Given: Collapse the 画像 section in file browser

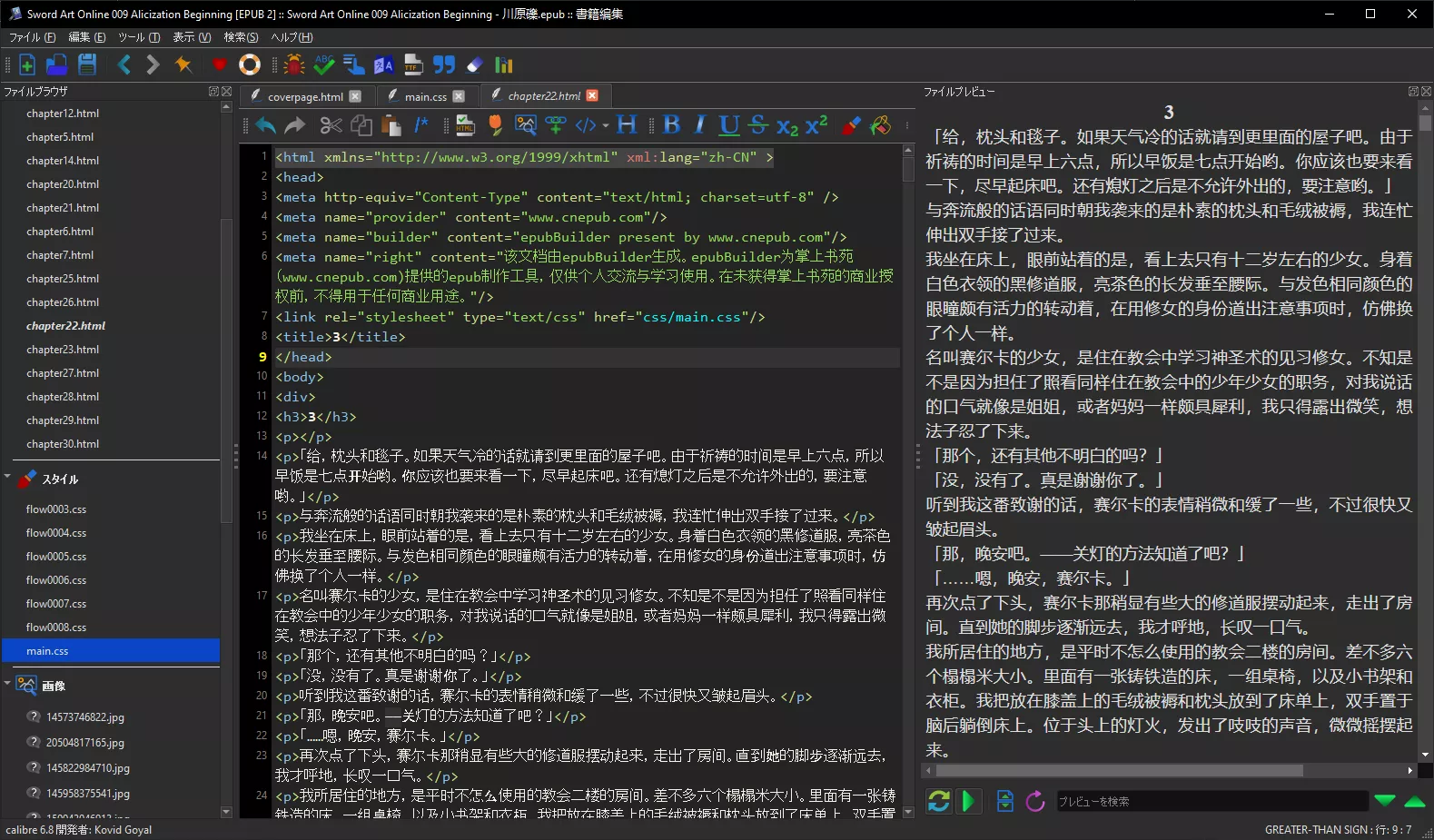Looking at the screenshot, I should 7,684.
